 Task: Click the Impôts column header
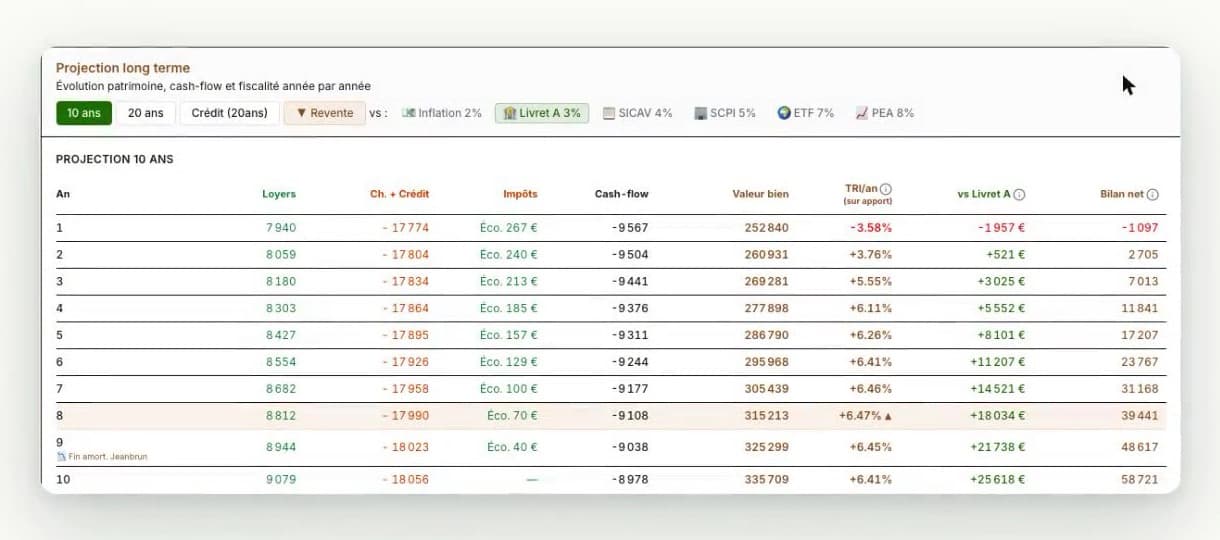click(x=520, y=194)
